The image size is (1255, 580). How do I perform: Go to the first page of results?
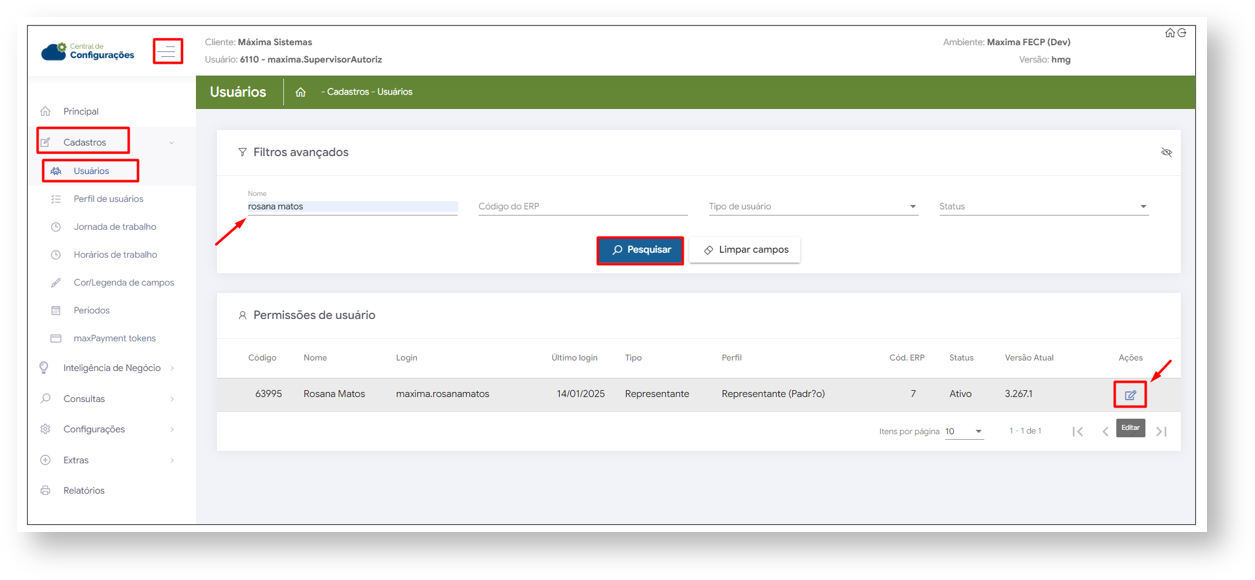click(x=1077, y=432)
